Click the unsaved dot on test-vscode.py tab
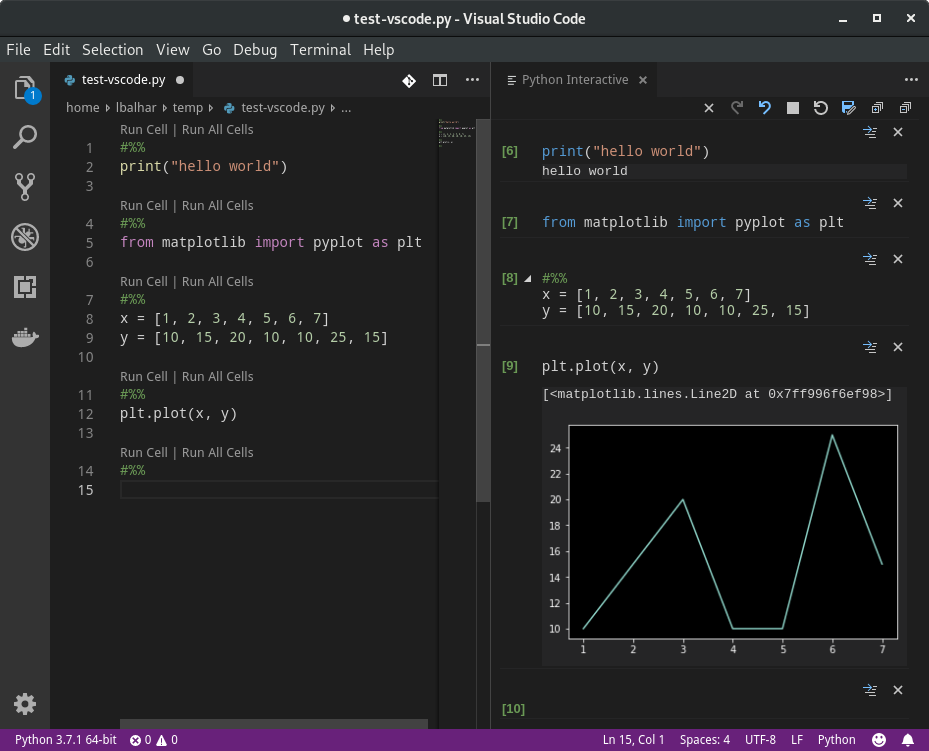This screenshot has width=929, height=751. tap(180, 80)
